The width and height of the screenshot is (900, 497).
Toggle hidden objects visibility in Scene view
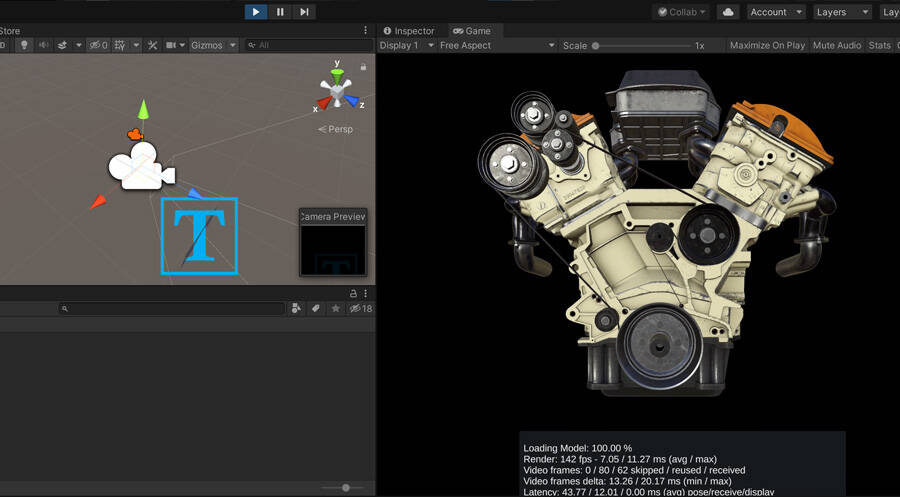click(97, 45)
